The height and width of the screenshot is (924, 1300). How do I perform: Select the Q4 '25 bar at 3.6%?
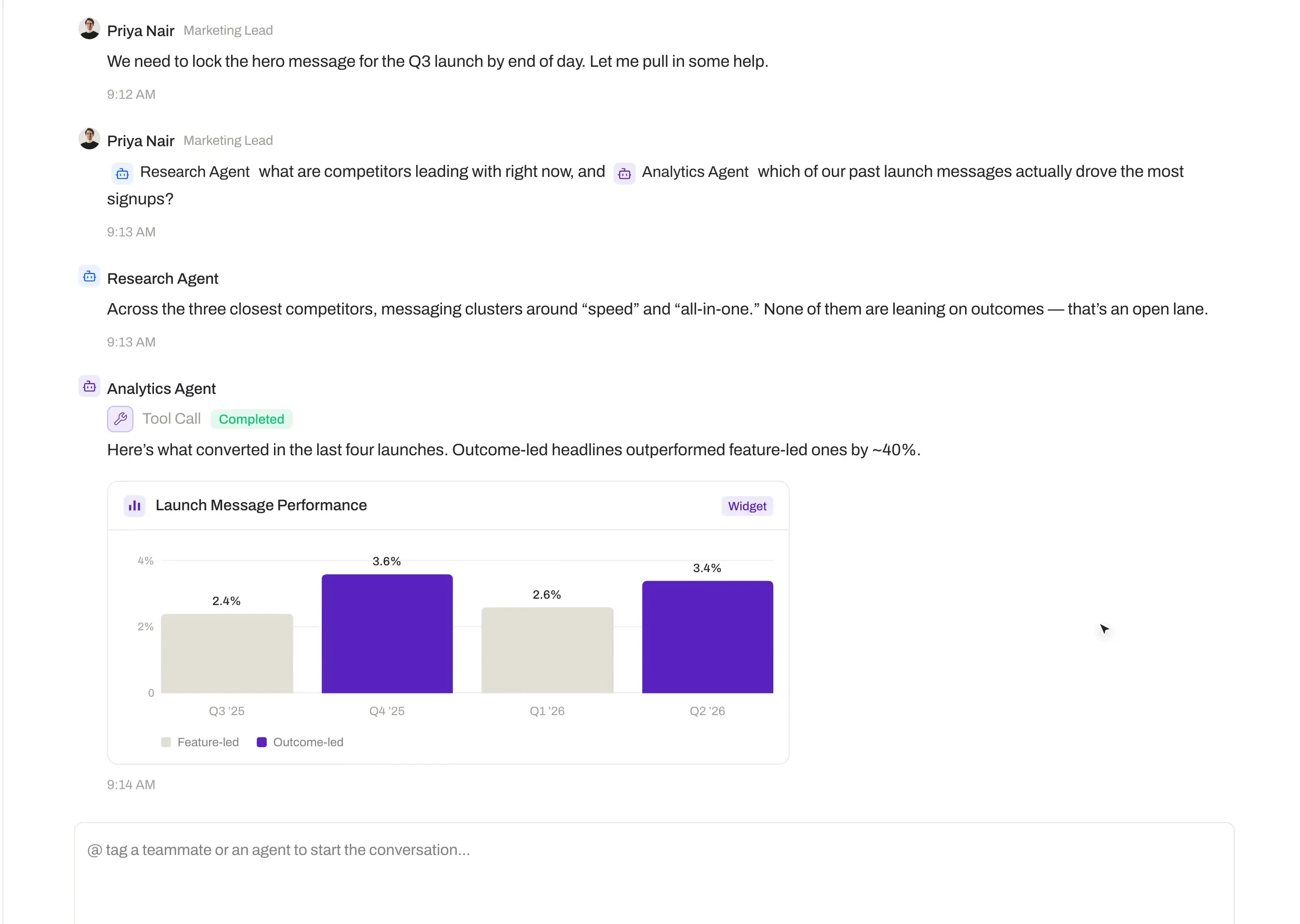coord(387,634)
